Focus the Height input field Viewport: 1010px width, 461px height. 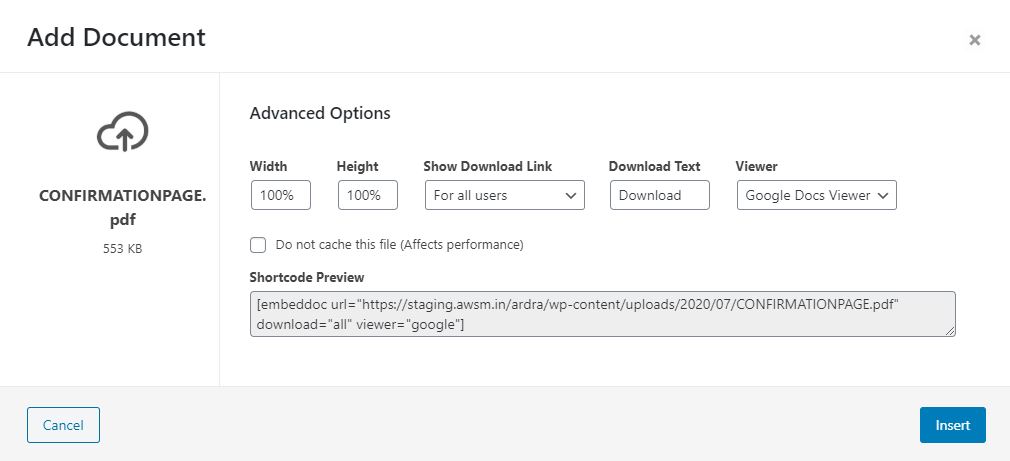(368, 195)
